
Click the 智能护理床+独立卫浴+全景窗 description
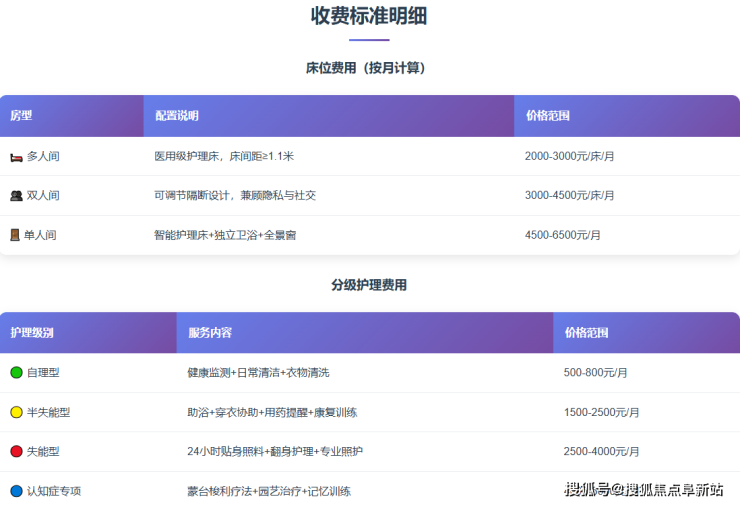click(224, 235)
